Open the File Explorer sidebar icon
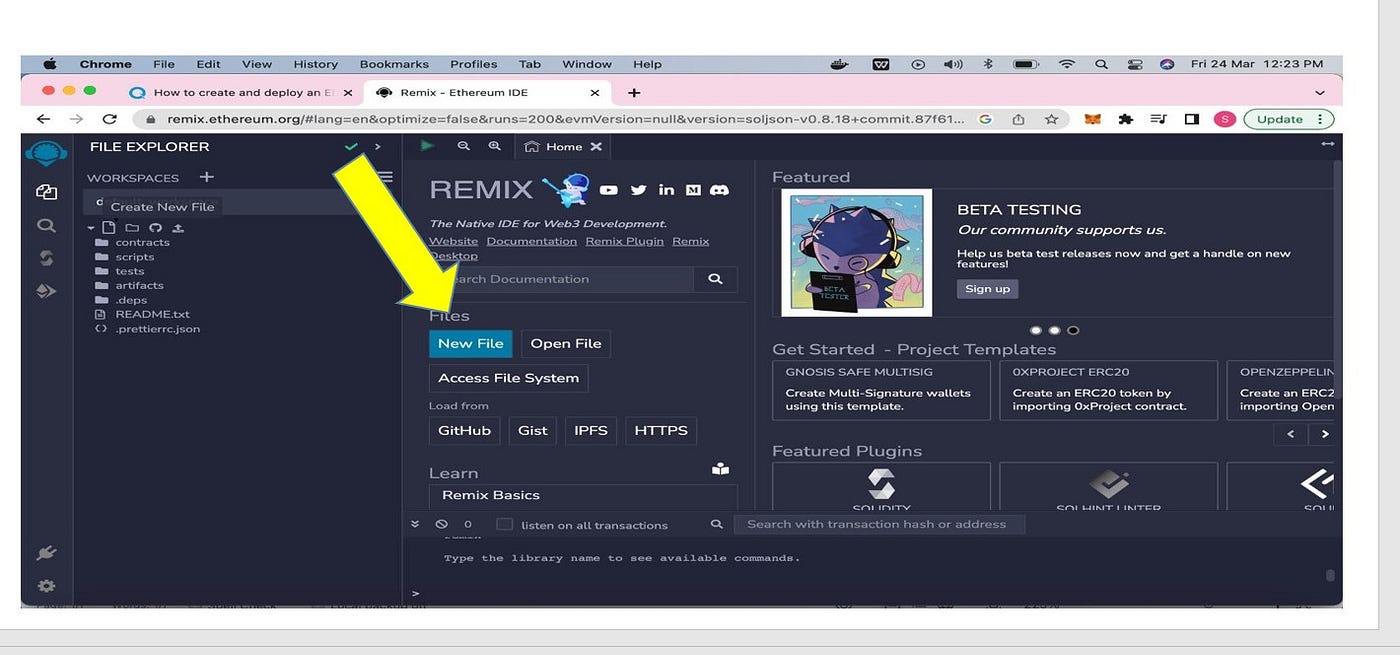Viewport: 1400px width, 655px height. pyautogui.click(x=46, y=192)
